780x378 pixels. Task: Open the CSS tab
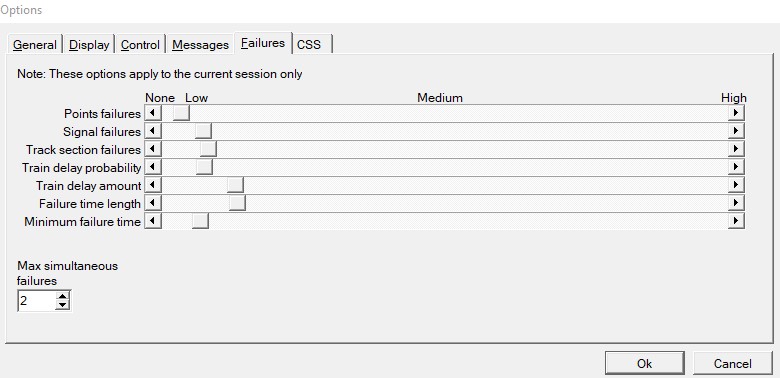pyautogui.click(x=311, y=45)
